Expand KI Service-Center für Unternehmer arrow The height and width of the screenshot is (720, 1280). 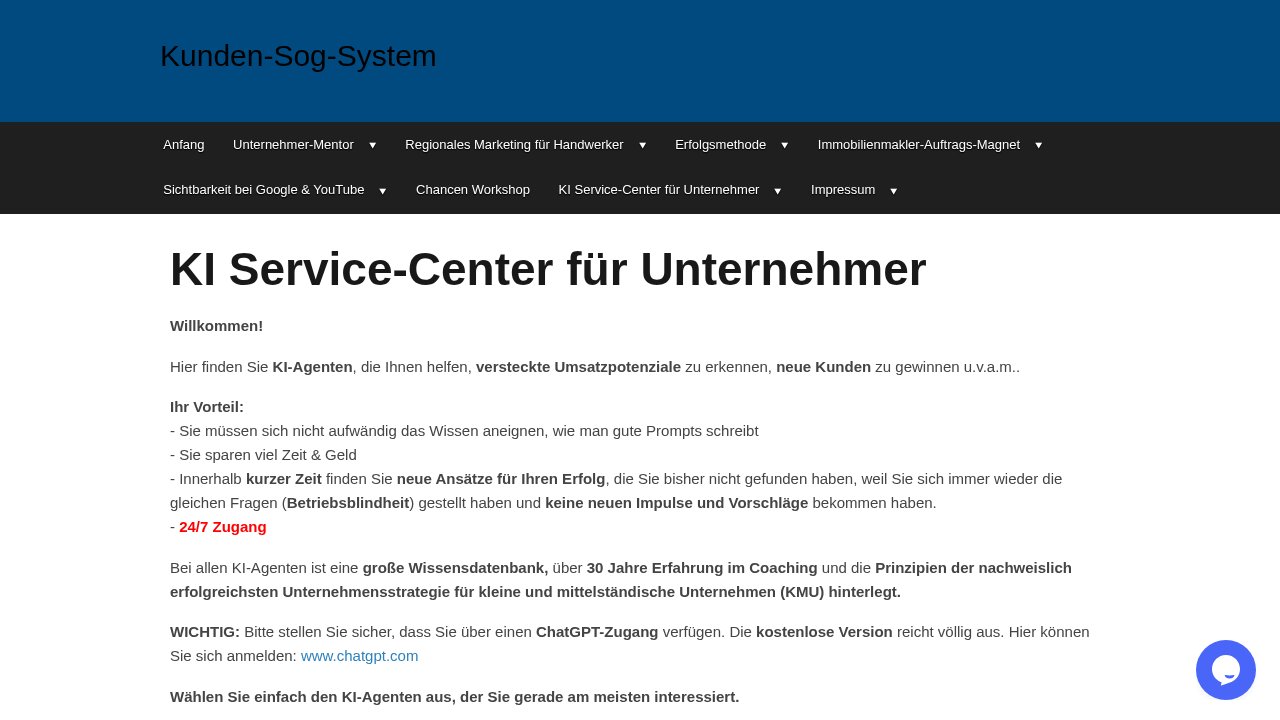(x=778, y=191)
